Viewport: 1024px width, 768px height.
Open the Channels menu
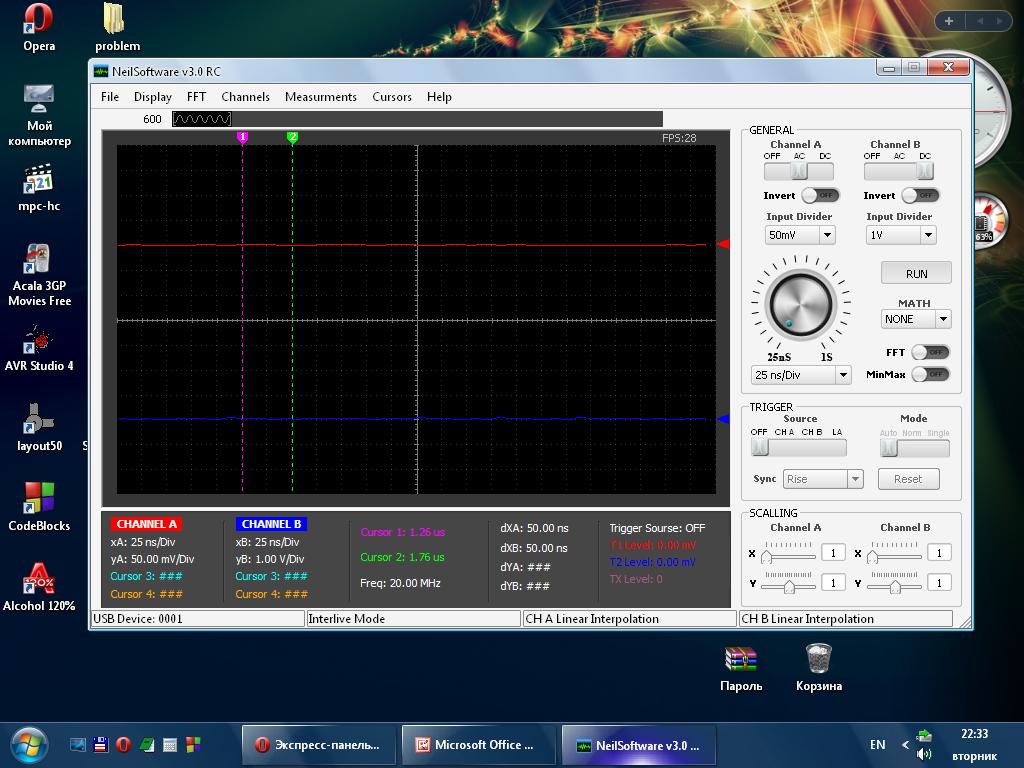tap(245, 97)
